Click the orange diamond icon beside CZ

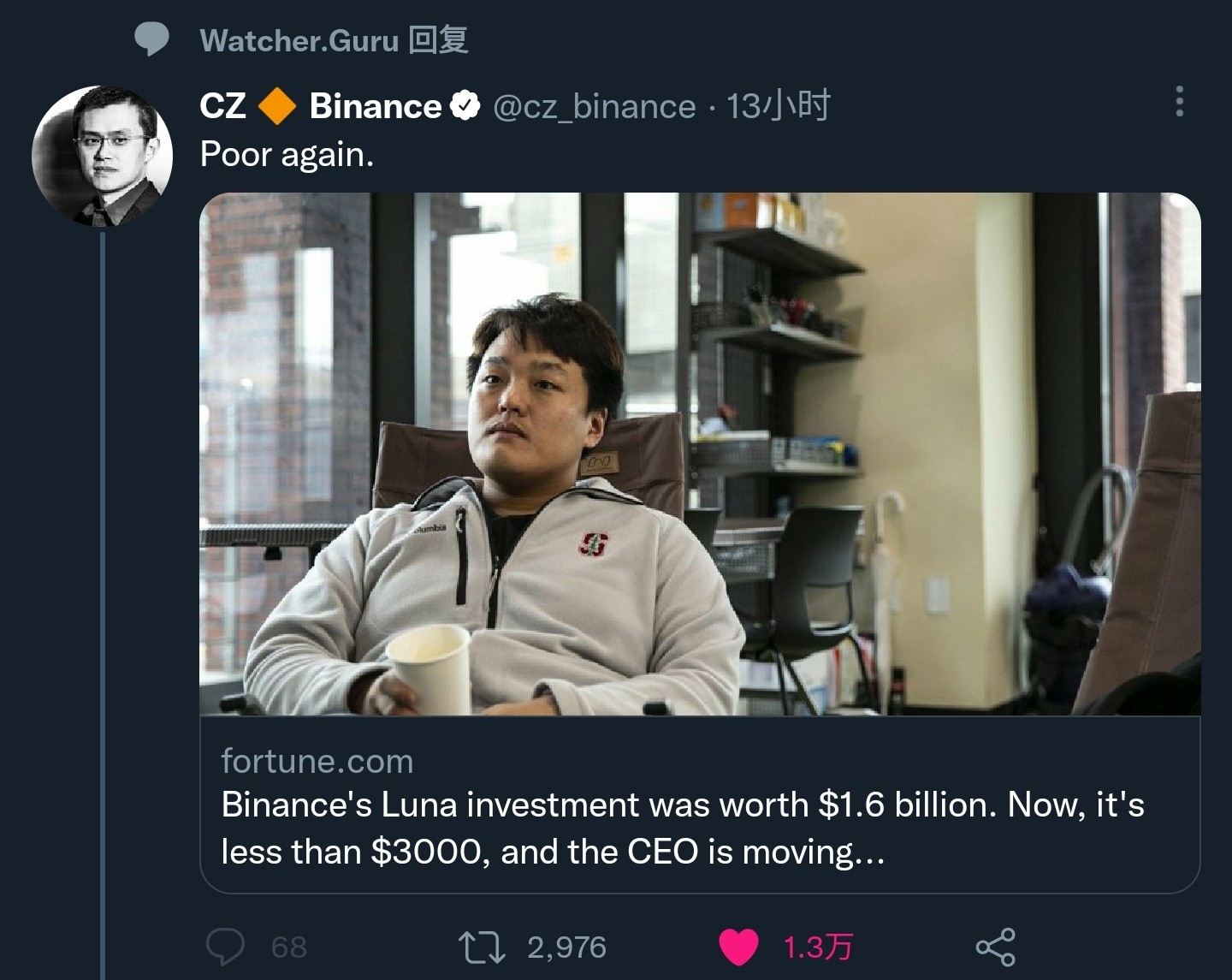click(277, 106)
